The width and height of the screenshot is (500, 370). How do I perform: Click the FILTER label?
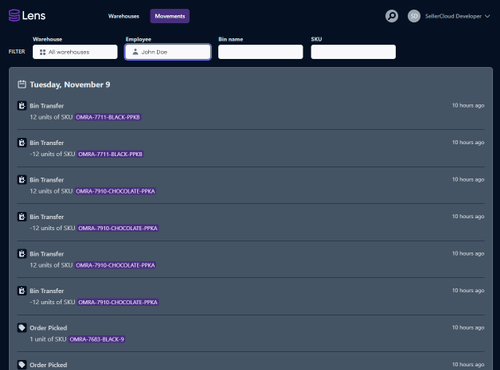coord(17,52)
